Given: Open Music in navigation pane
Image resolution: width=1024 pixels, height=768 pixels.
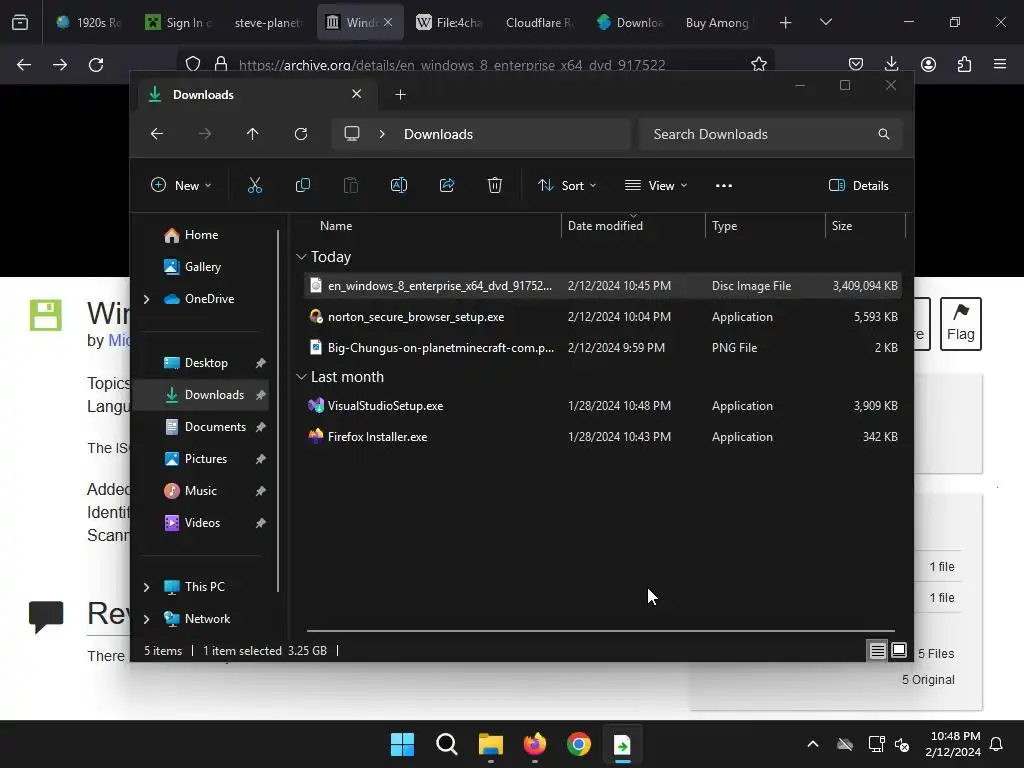Looking at the screenshot, I should [x=200, y=491].
